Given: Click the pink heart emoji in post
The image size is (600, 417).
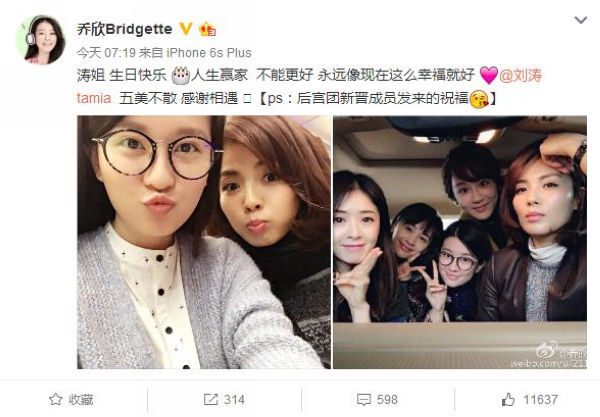Looking at the screenshot, I should 489,75.
